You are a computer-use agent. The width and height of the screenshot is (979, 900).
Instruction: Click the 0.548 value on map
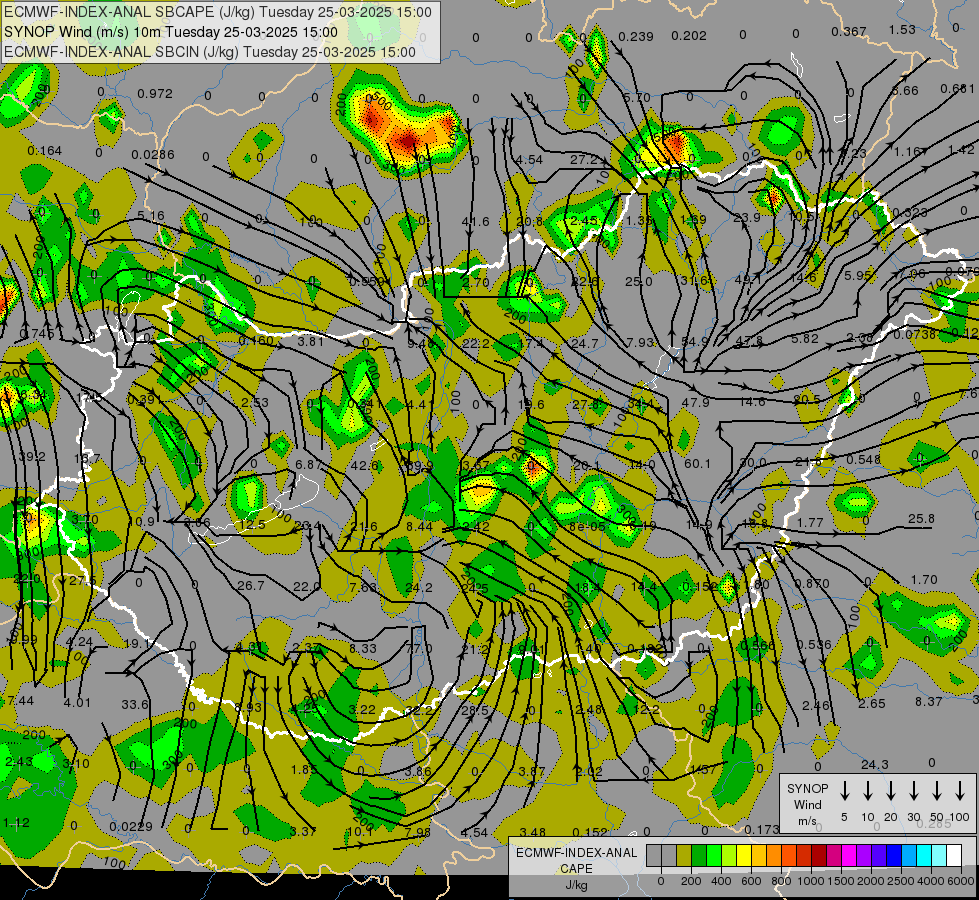(x=863, y=459)
